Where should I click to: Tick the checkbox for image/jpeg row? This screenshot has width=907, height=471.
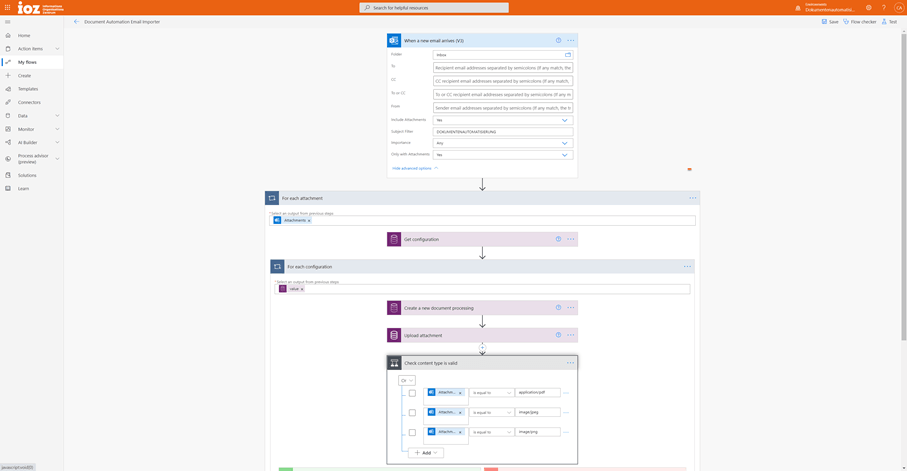point(412,413)
